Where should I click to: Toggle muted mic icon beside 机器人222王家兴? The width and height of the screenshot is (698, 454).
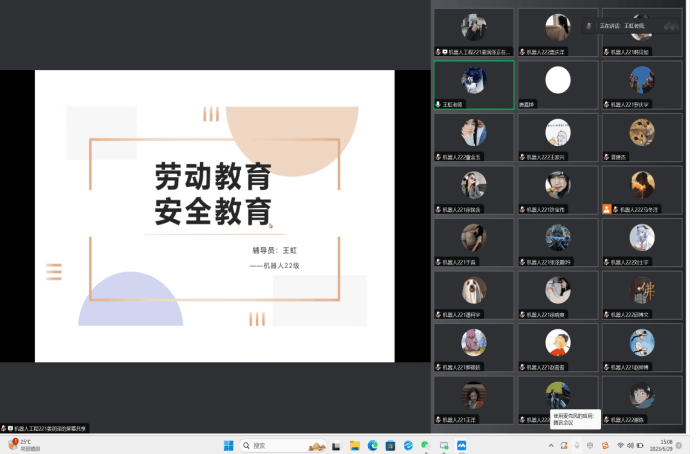click(523, 157)
